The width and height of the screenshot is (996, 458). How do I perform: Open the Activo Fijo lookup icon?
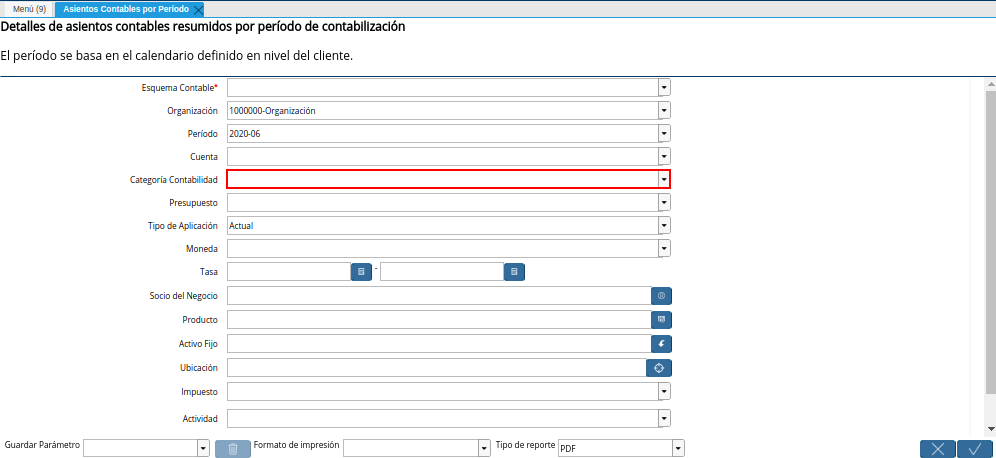[661, 344]
